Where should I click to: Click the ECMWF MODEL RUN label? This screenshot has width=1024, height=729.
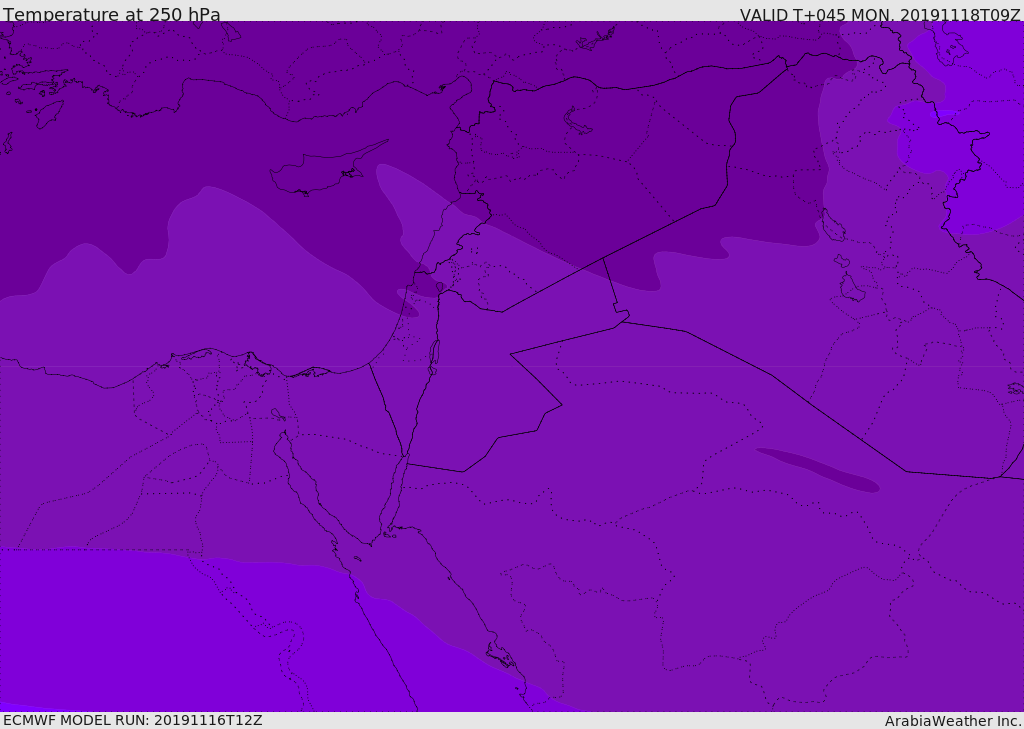[132, 720]
